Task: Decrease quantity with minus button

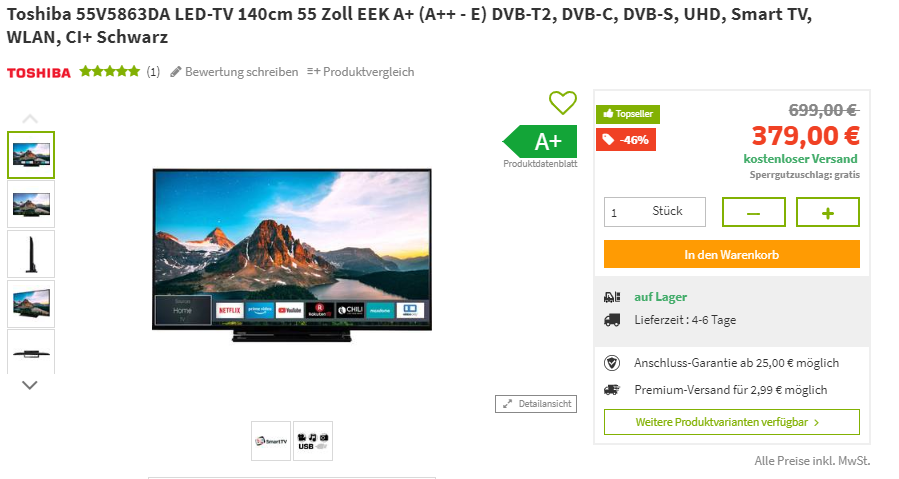Action: (753, 212)
